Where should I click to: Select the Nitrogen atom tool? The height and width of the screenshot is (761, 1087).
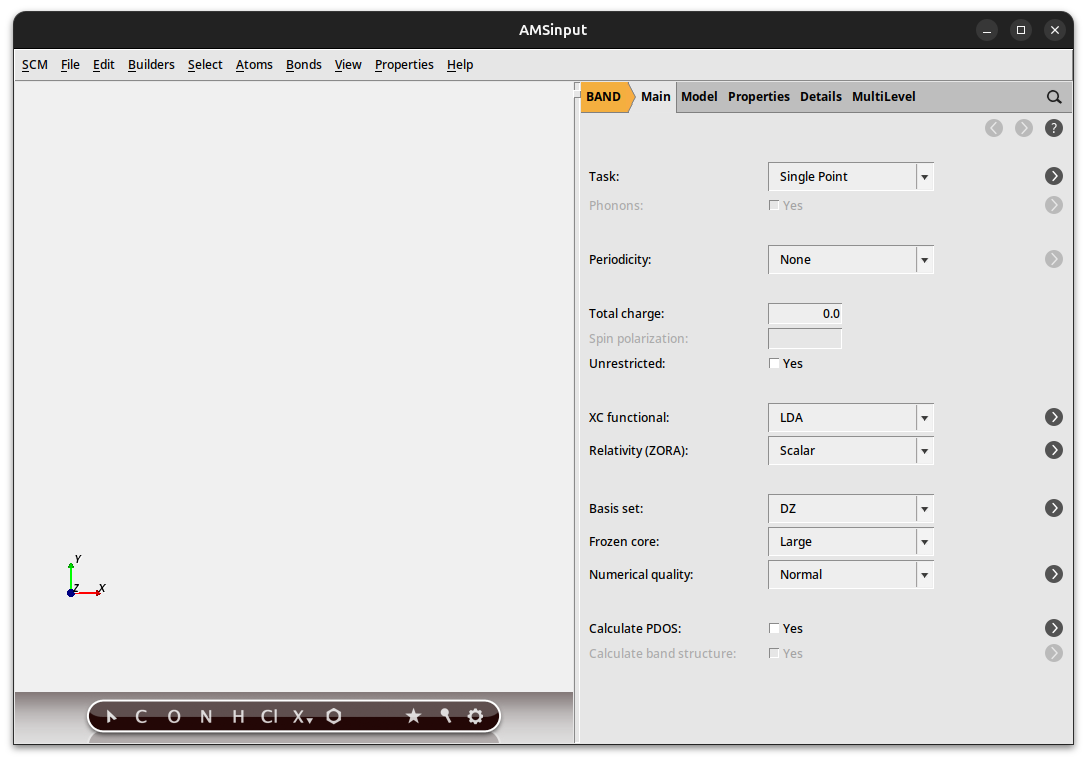pos(205,716)
